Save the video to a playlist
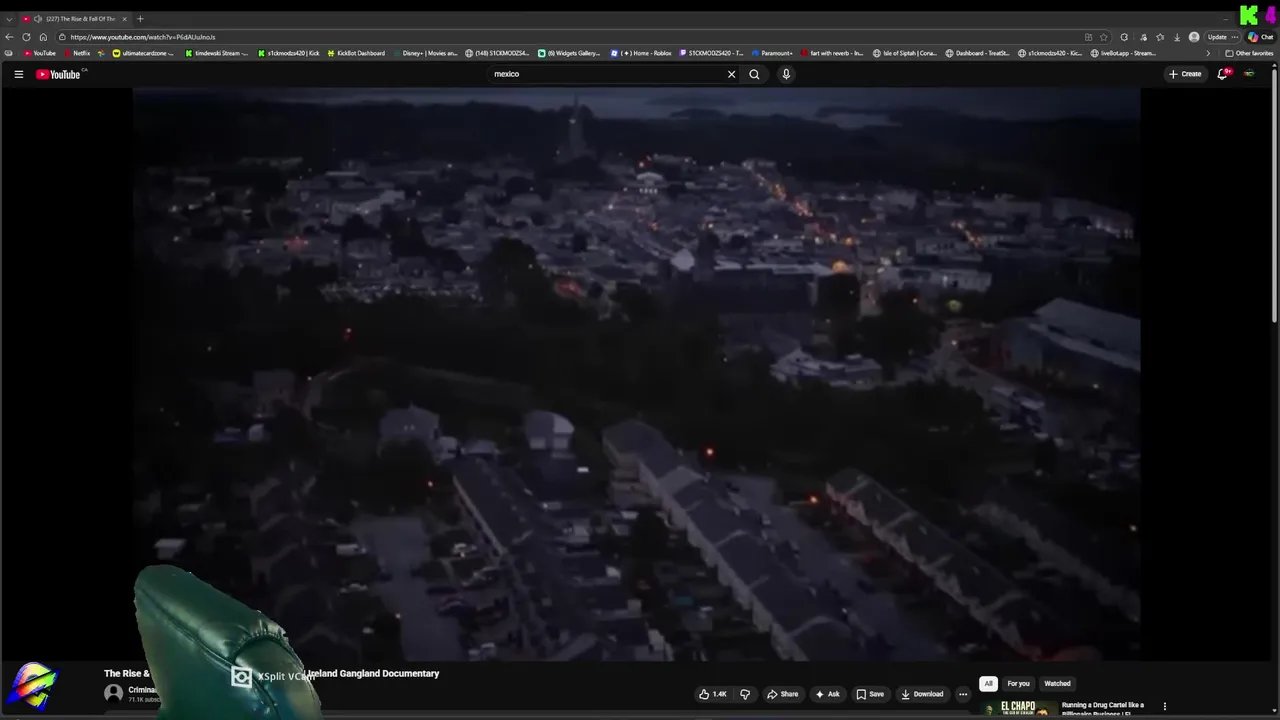1280x720 pixels. (x=870, y=694)
